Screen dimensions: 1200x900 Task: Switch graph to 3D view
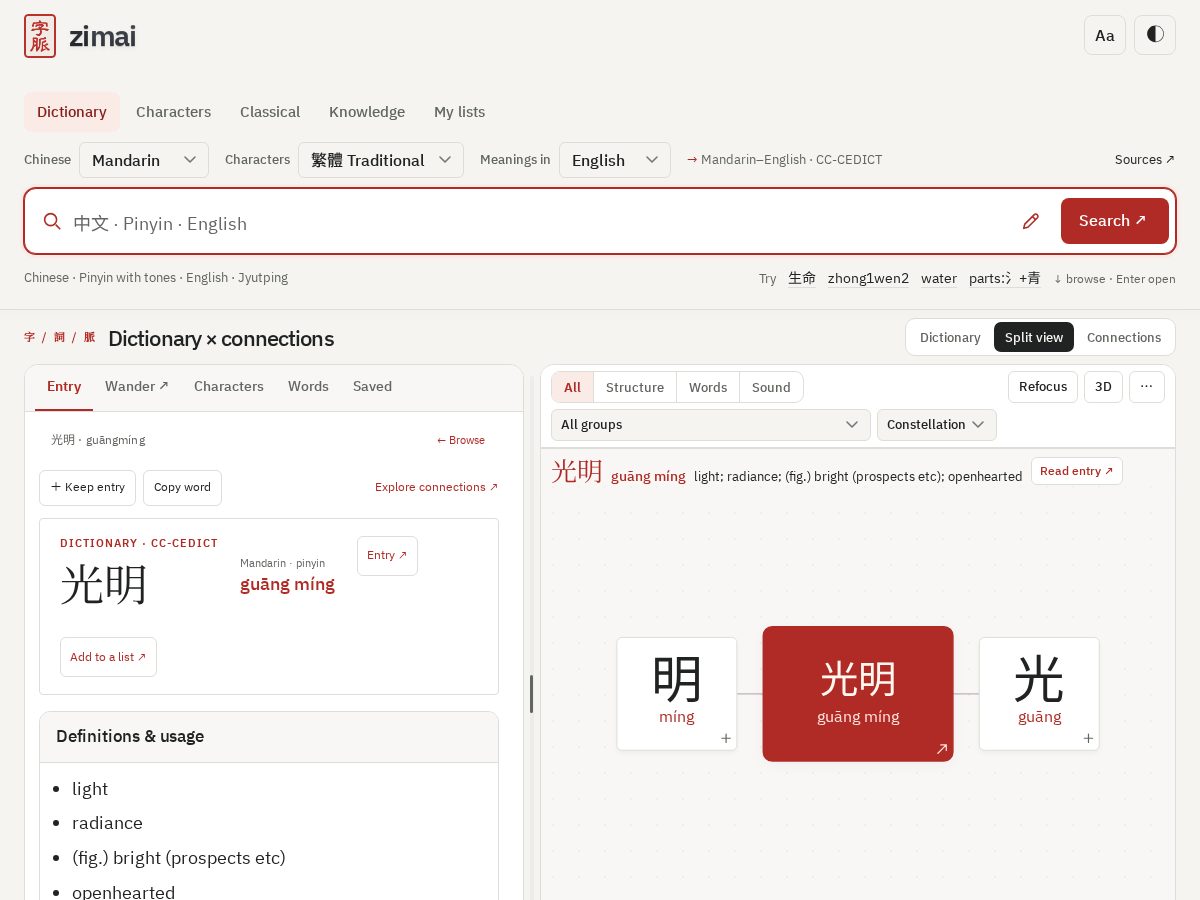(1103, 387)
